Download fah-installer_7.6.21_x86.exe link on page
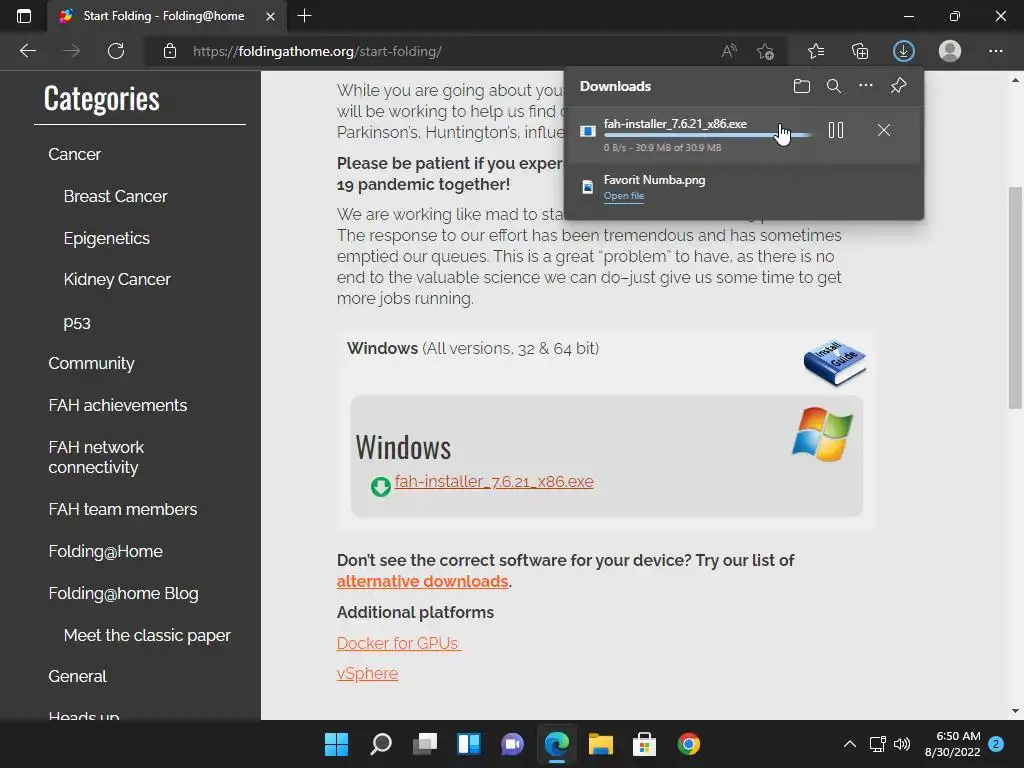 point(494,482)
